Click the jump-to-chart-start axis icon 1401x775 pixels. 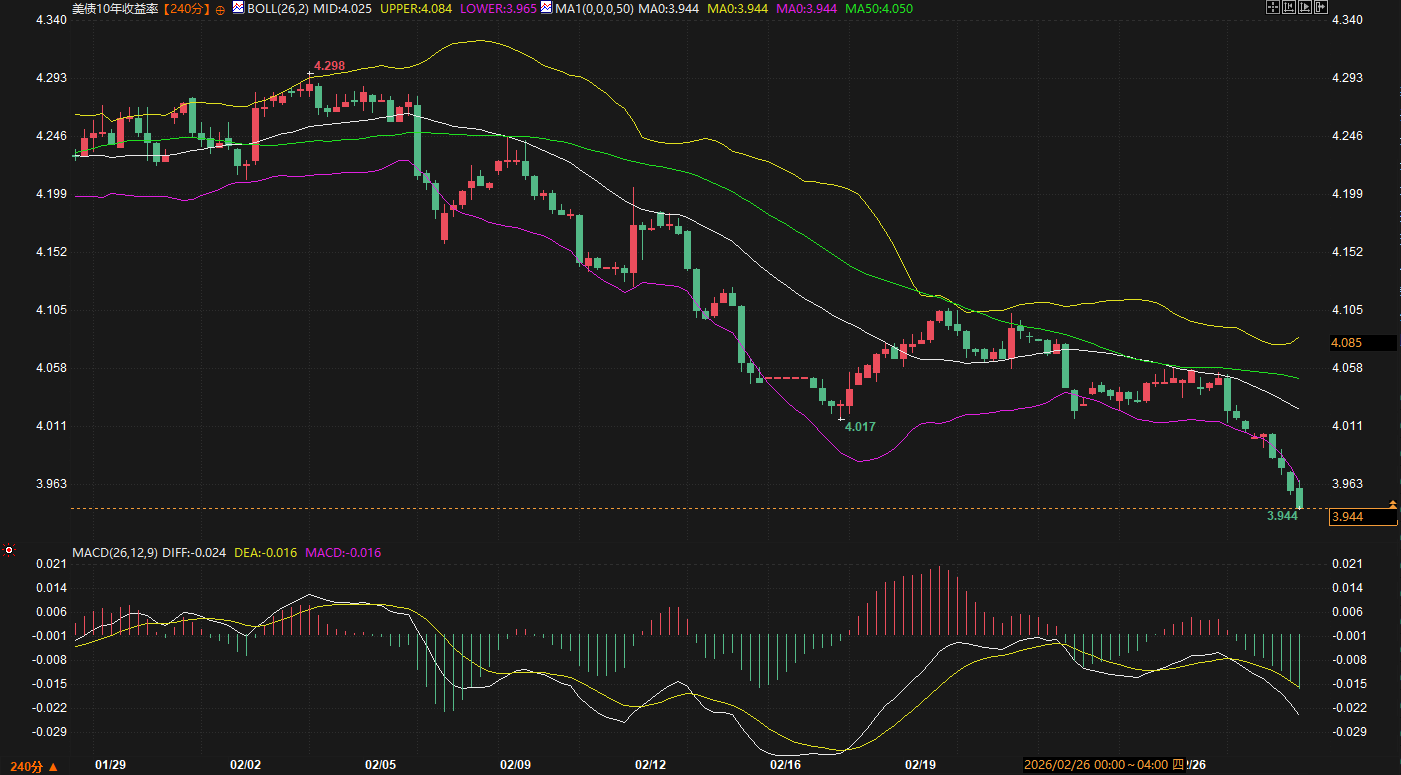point(1289,7)
